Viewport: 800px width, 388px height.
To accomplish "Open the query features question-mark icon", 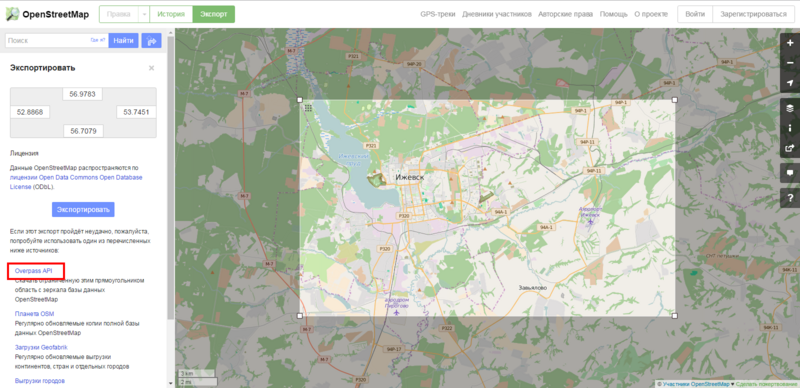I will (x=790, y=198).
